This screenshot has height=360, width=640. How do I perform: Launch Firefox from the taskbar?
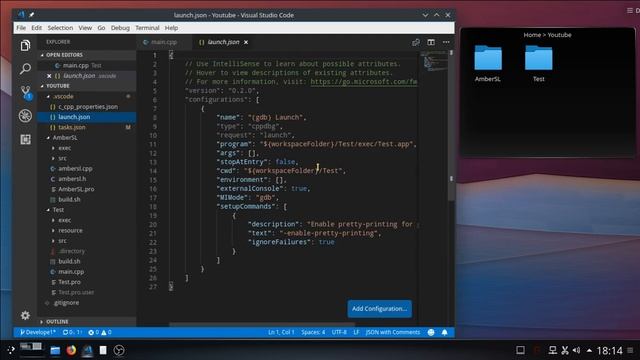tap(71, 350)
